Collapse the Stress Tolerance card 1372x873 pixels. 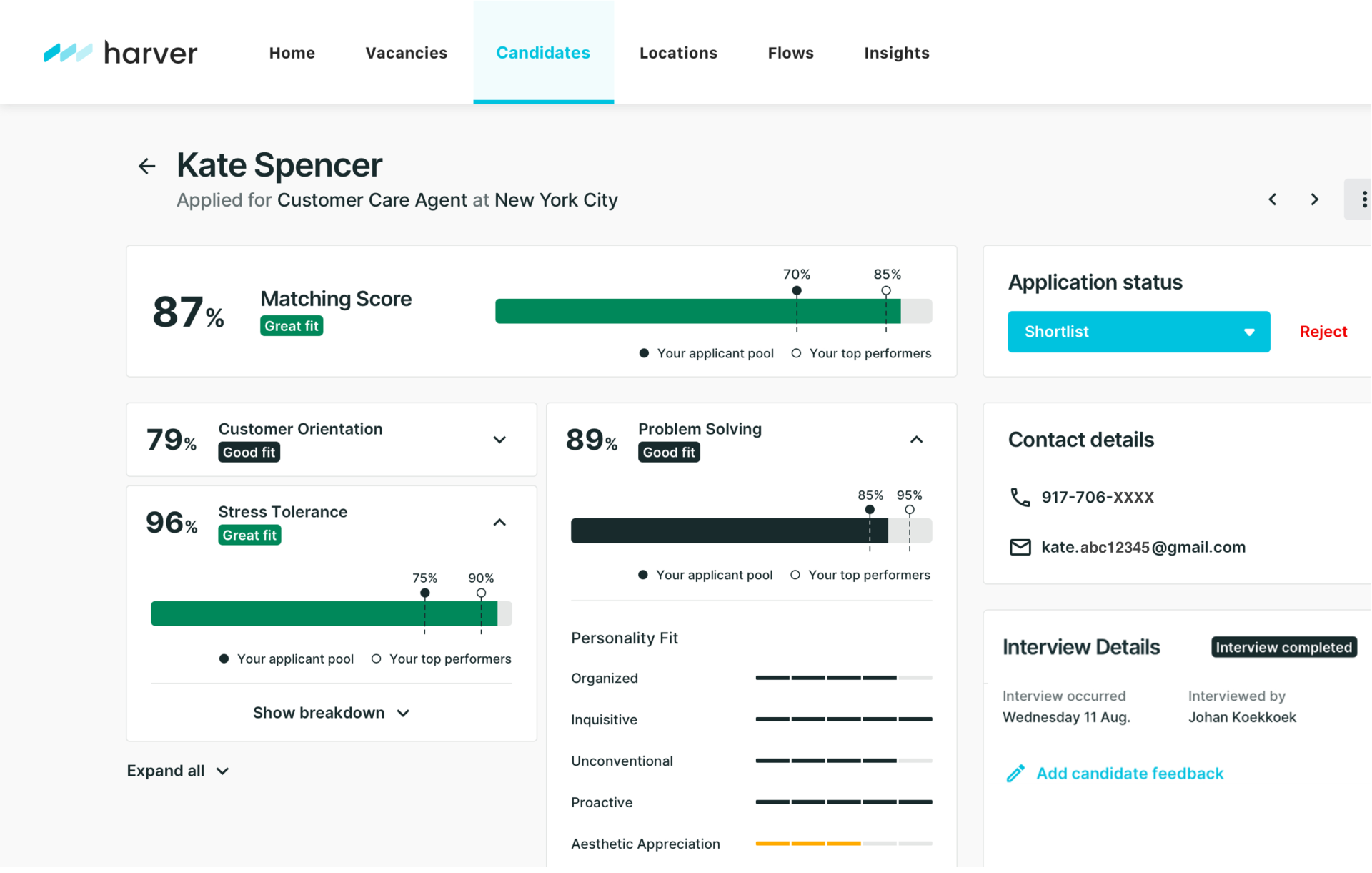pos(499,523)
